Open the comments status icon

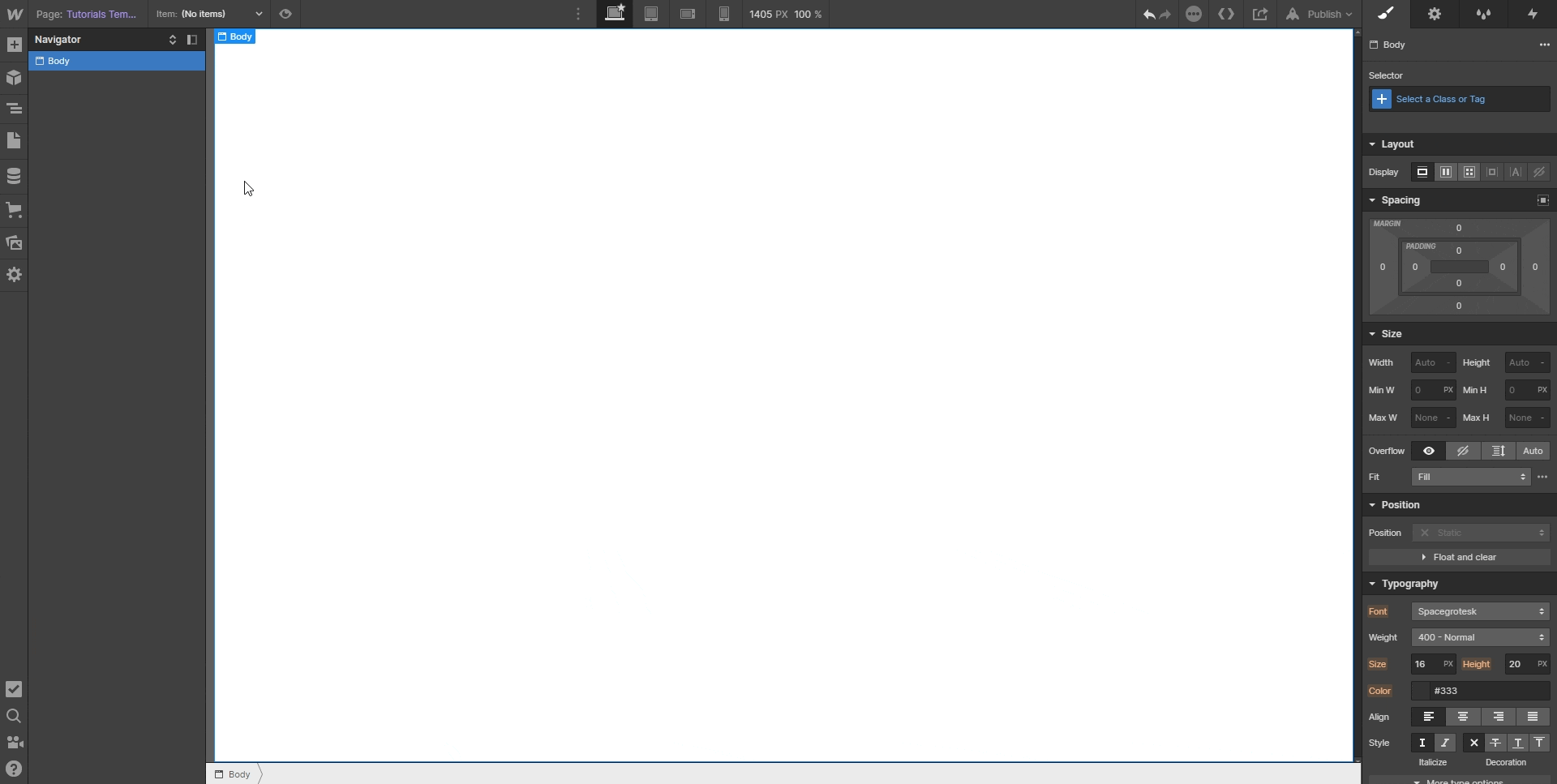click(1194, 14)
